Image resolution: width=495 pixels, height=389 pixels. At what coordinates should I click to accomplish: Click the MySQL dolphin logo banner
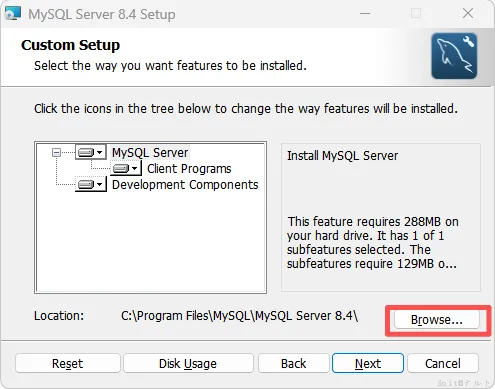pos(454,56)
